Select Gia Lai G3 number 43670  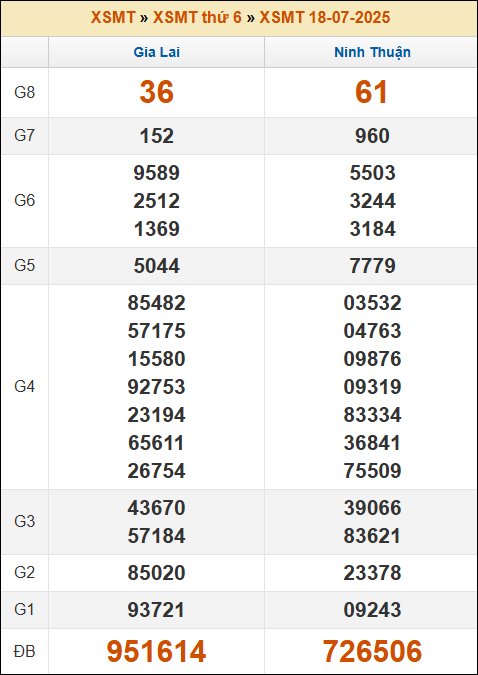pos(156,508)
